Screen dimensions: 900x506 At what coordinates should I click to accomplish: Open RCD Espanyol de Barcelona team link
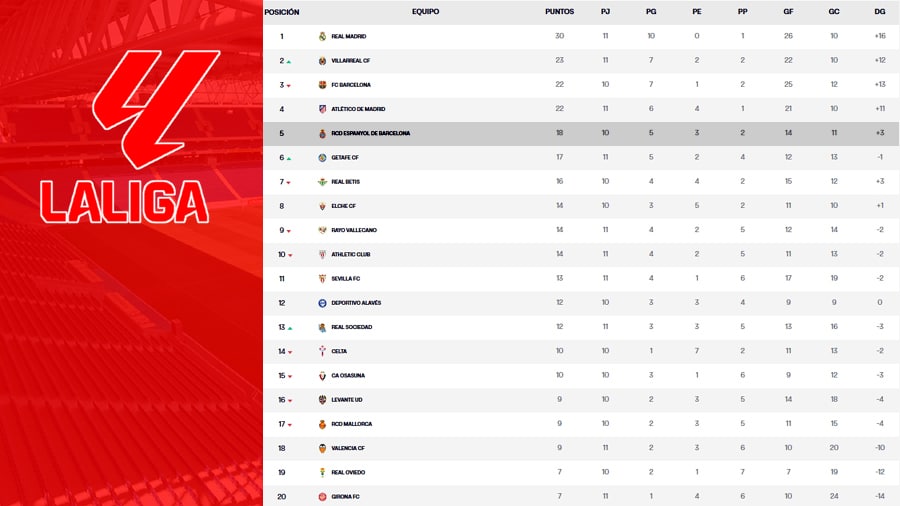[370, 133]
